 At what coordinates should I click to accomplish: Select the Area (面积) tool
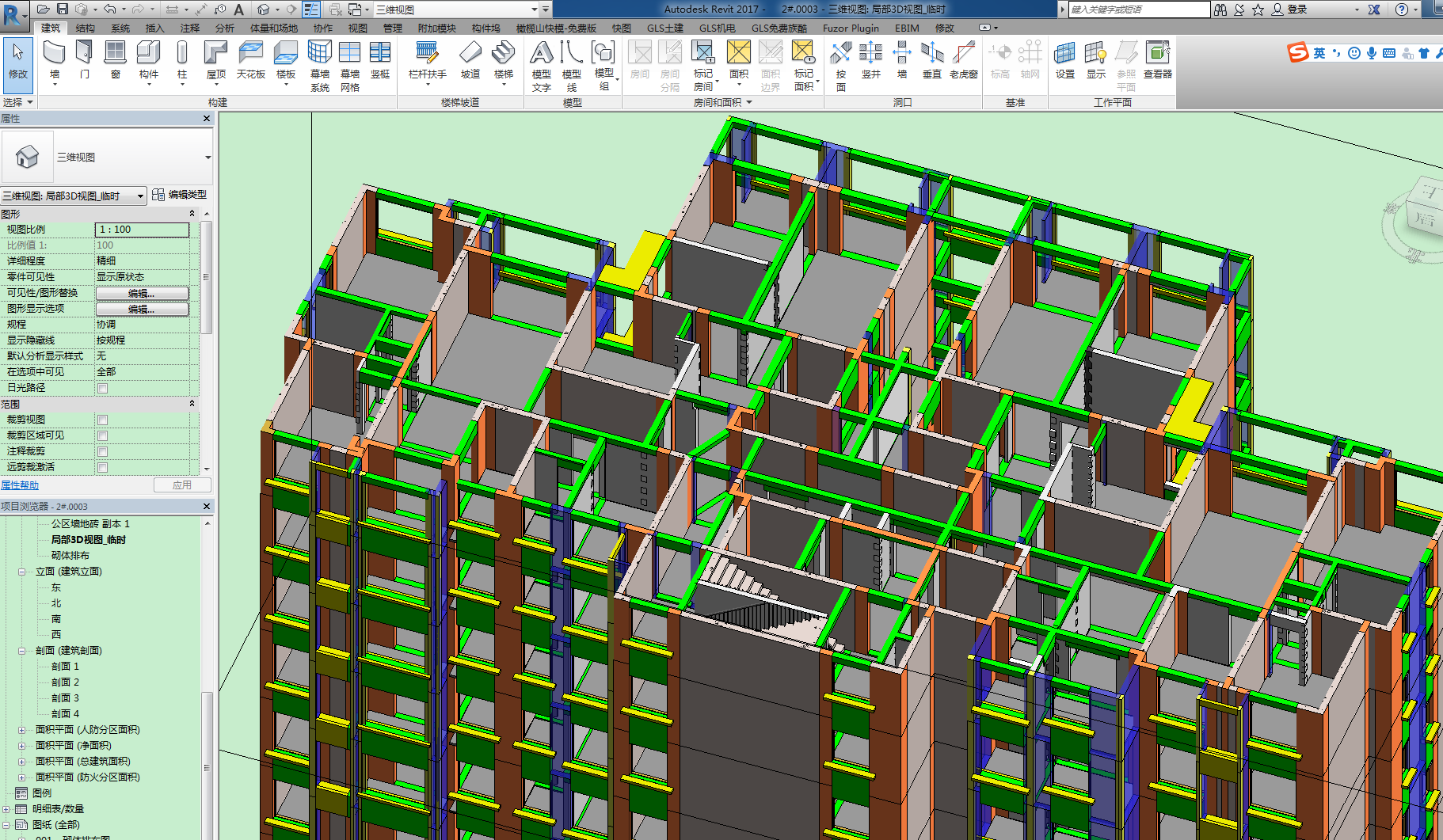[739, 62]
